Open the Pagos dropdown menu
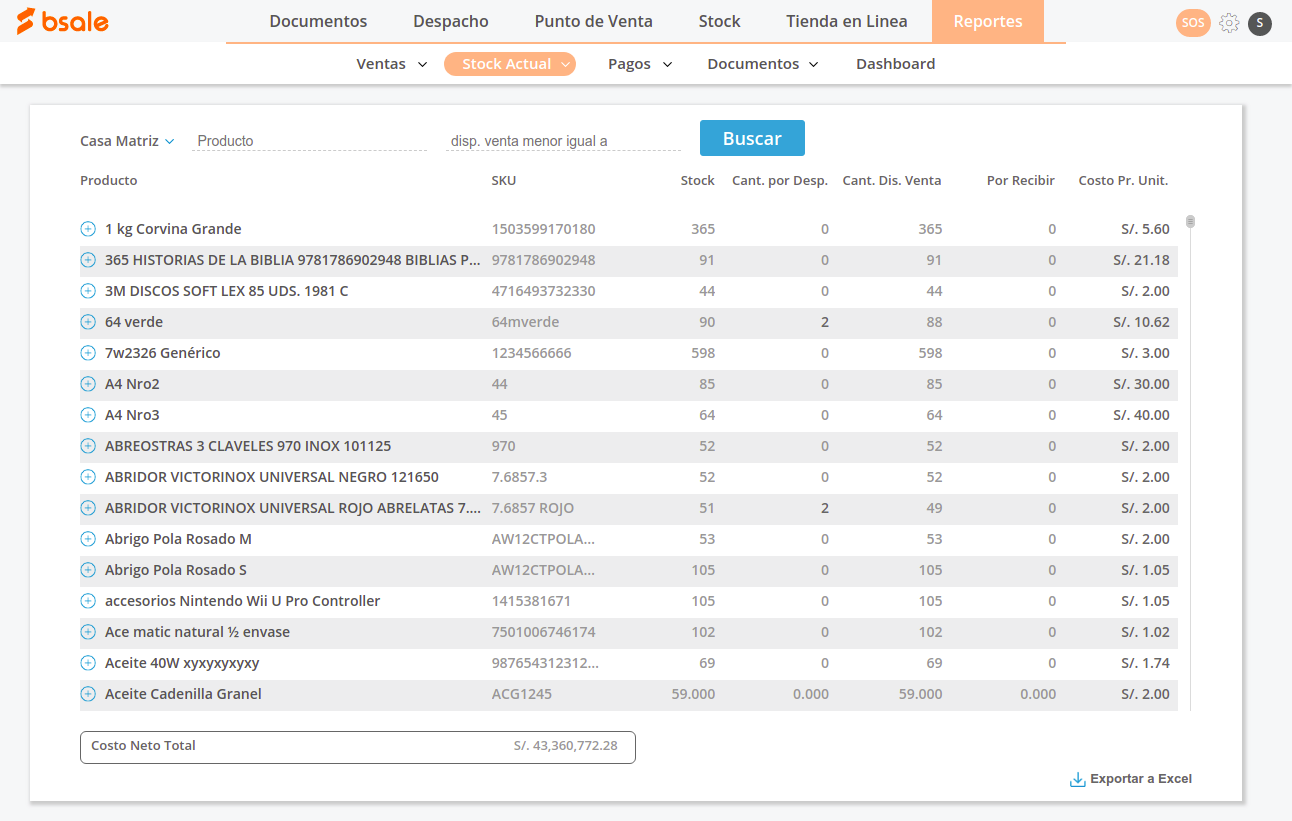 click(638, 63)
